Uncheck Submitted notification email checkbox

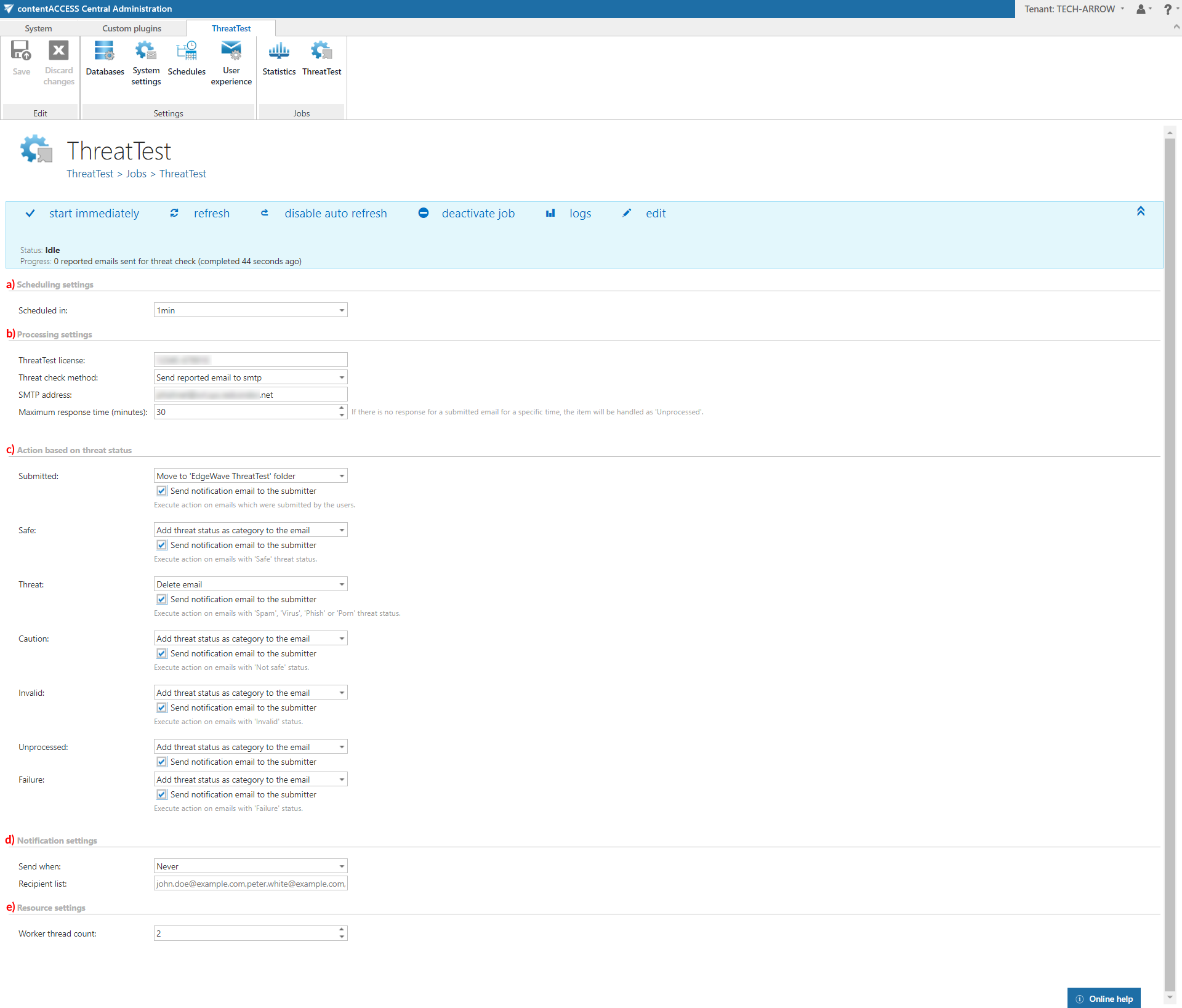pos(162,491)
